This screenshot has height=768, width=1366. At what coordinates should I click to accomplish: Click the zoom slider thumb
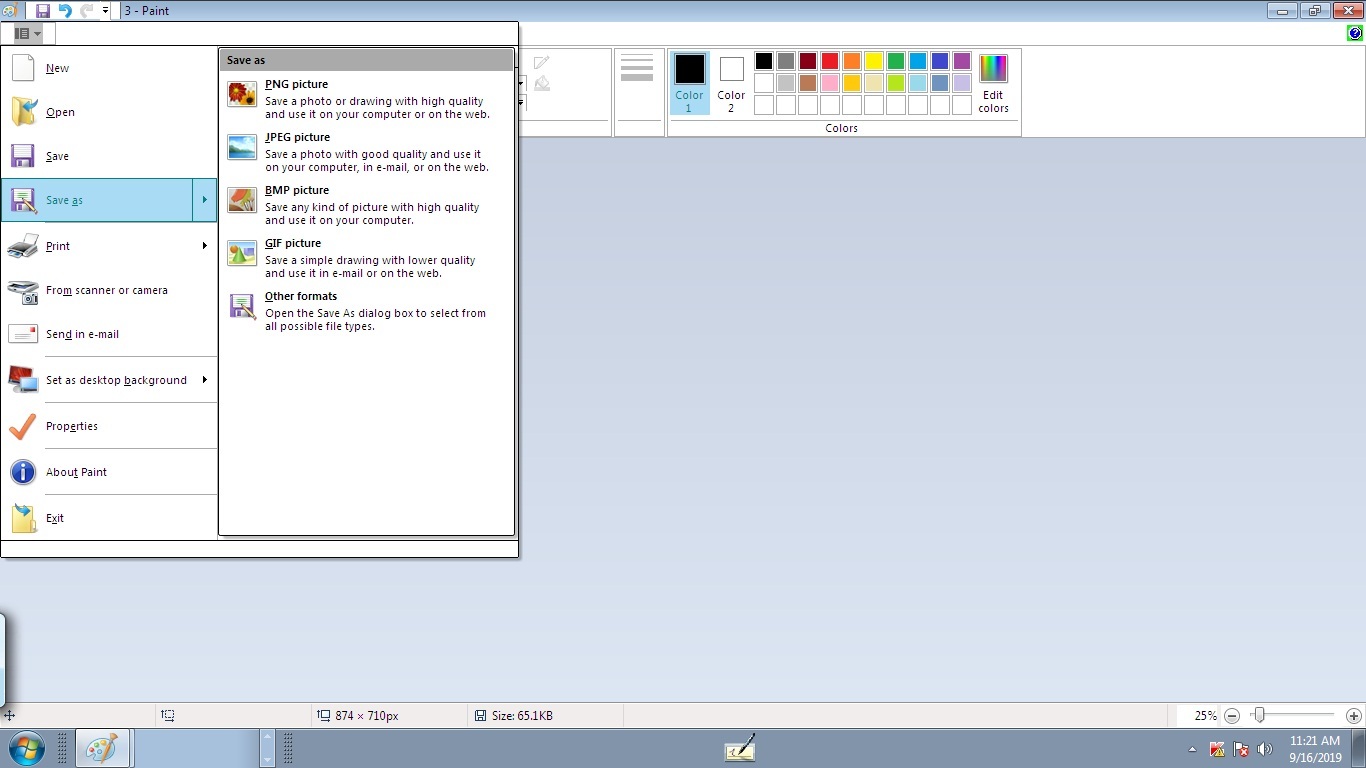coord(1259,715)
